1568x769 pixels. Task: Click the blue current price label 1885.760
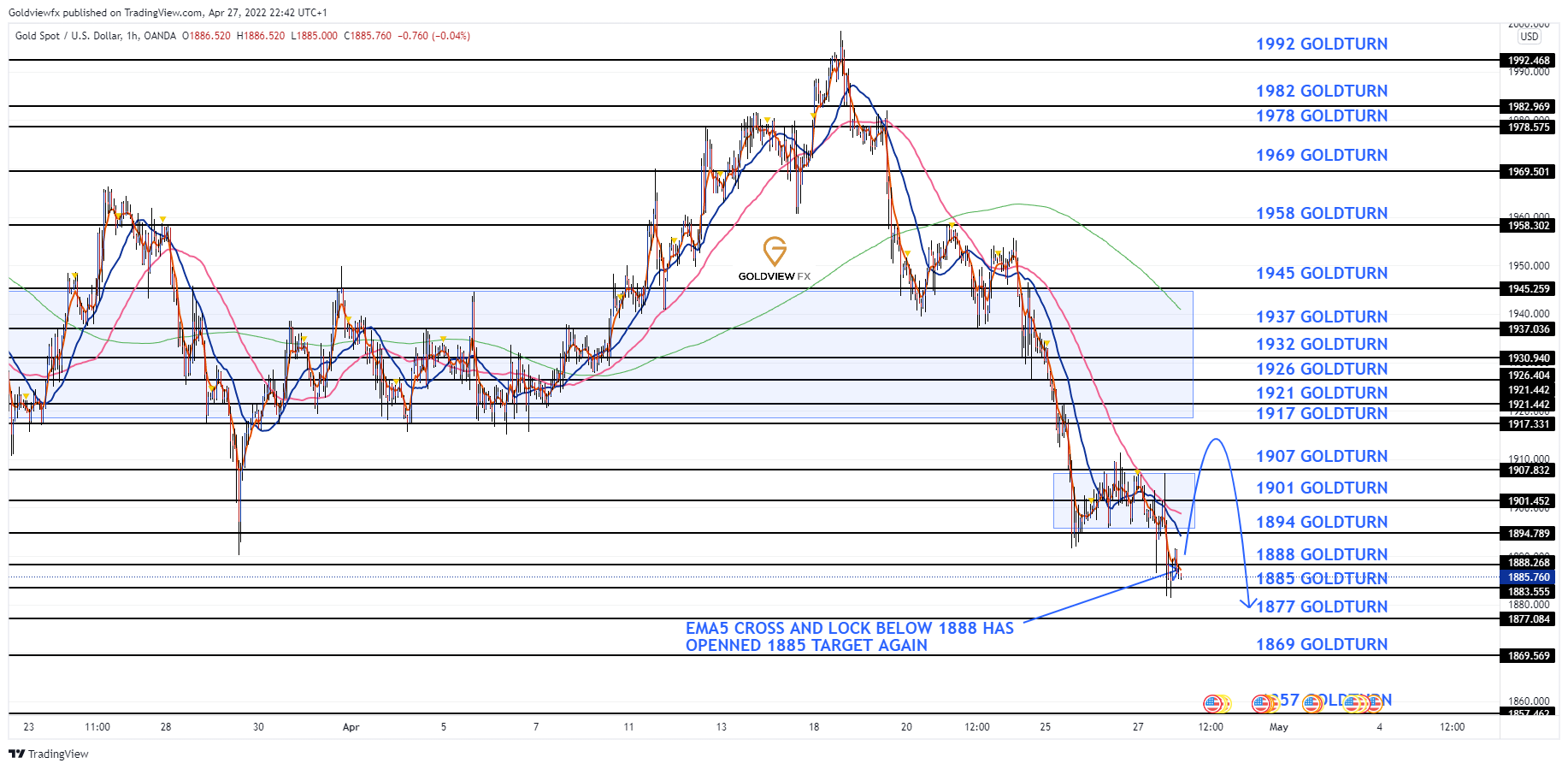point(1529,577)
